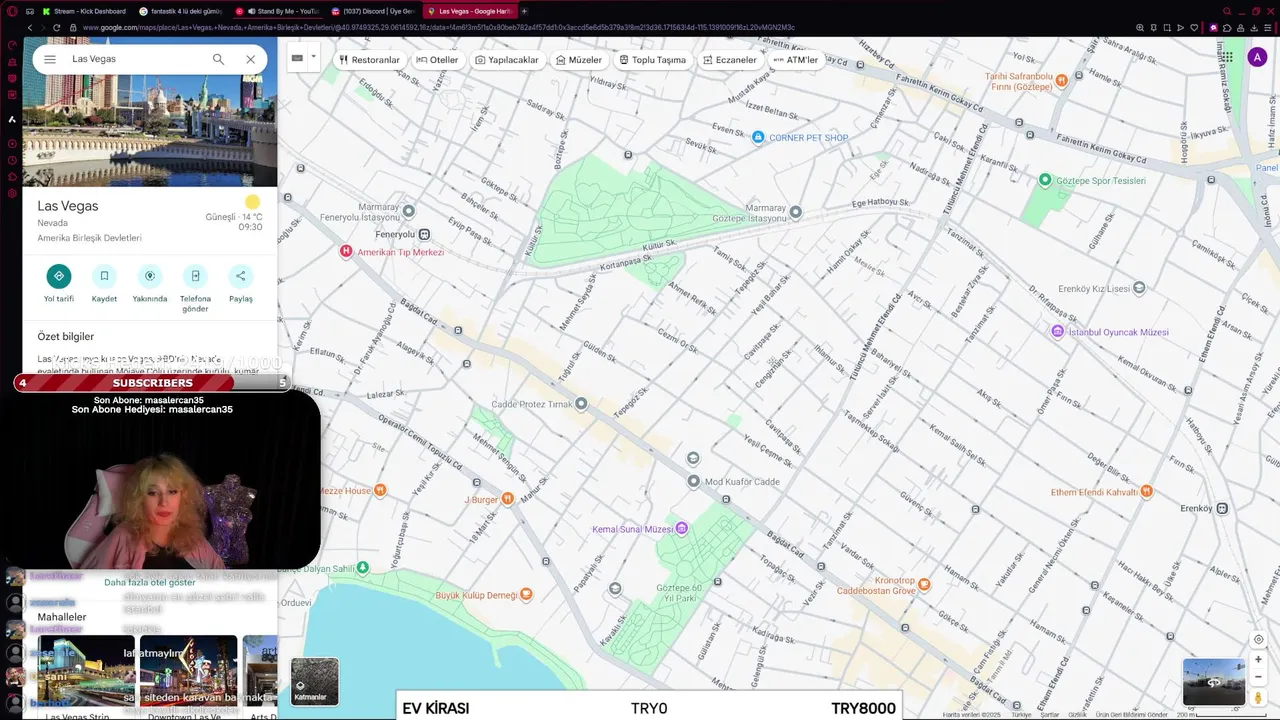Screen dimensions: 1280x720
Task: Open the dropdown arrow beside the map chips
Action: tap(313, 58)
